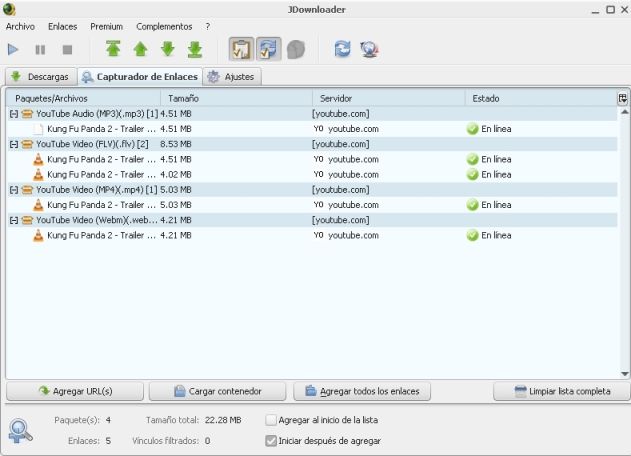
Task: Move selection to bottom with green arrow
Action: click(x=195, y=49)
